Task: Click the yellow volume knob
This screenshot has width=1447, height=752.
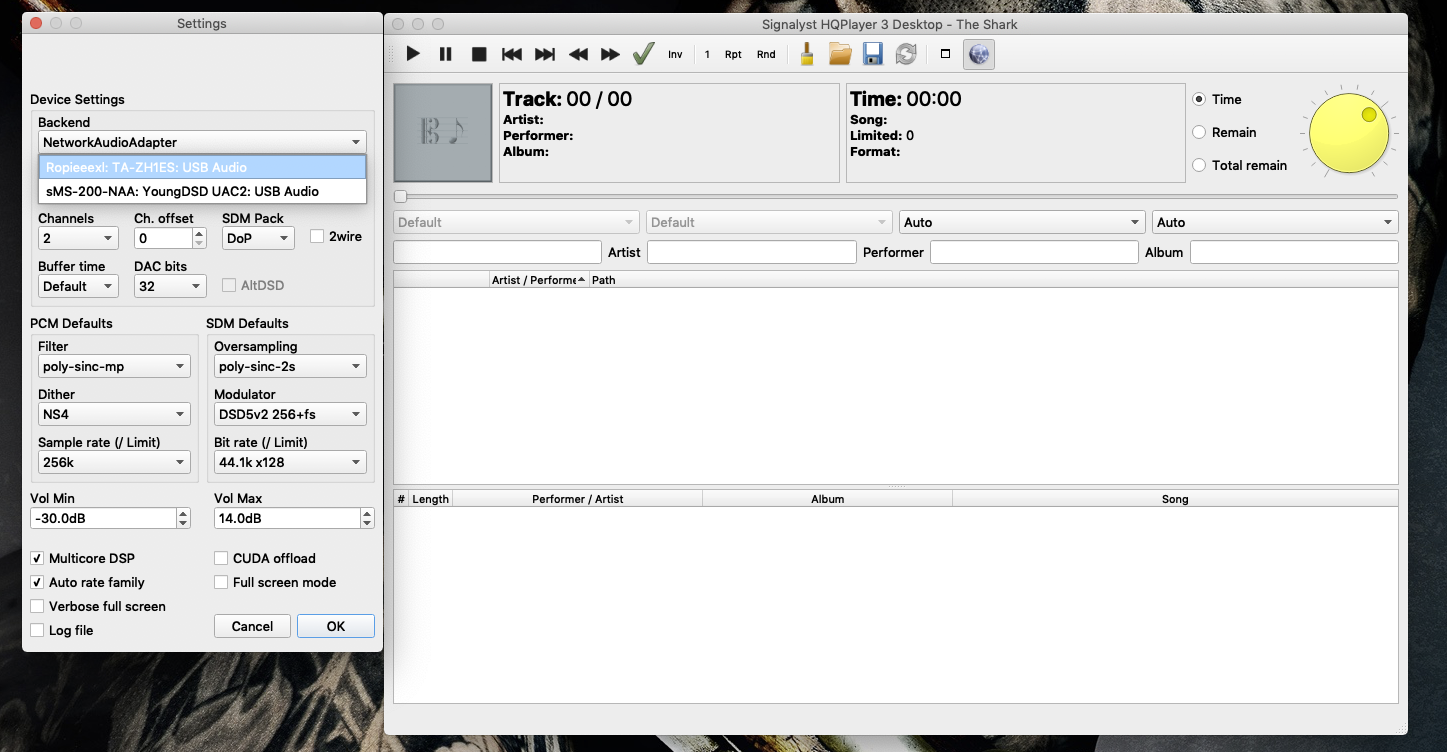Action: pyautogui.click(x=1349, y=133)
